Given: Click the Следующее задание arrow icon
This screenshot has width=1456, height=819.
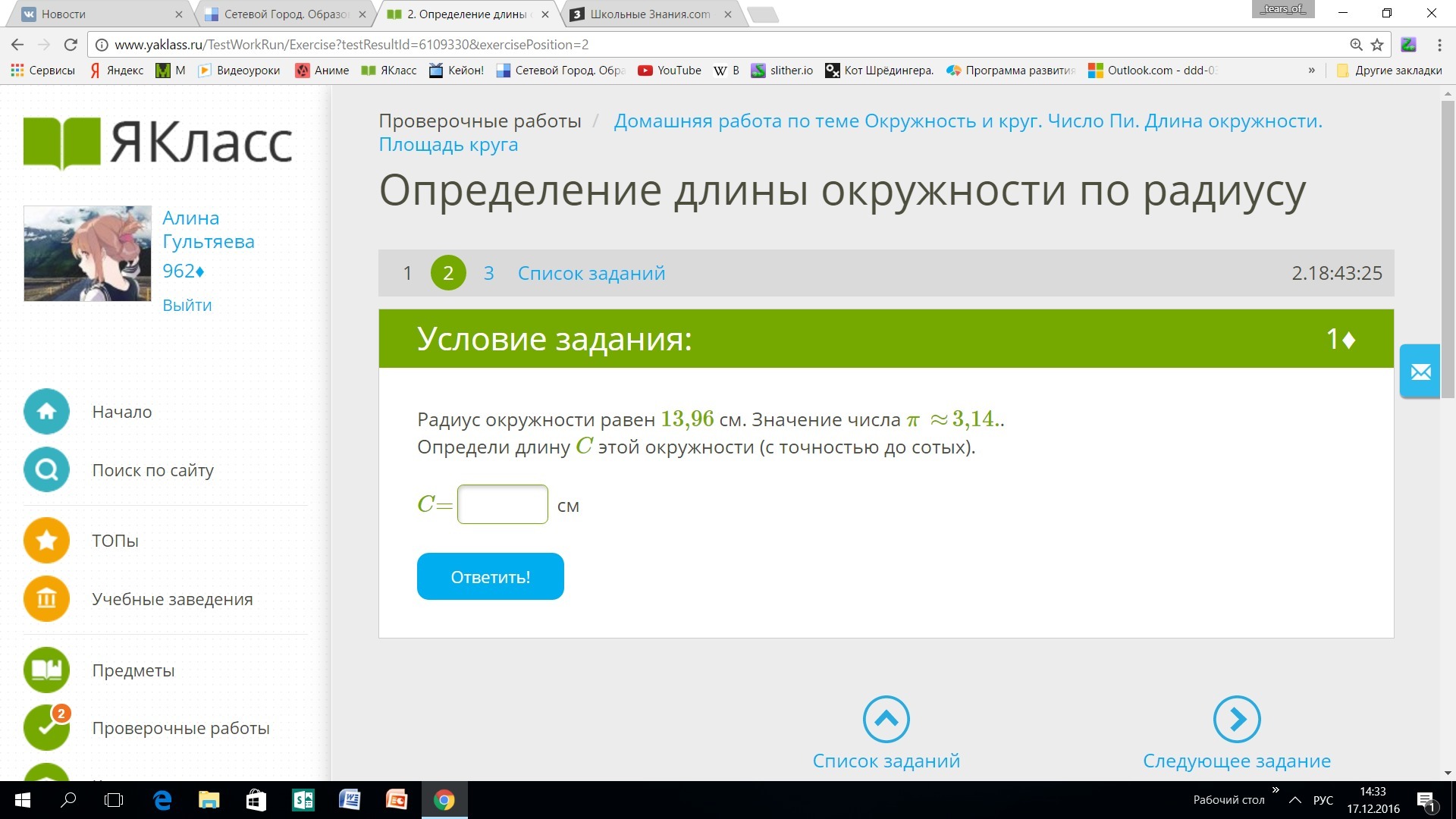Looking at the screenshot, I should pyautogui.click(x=1236, y=719).
